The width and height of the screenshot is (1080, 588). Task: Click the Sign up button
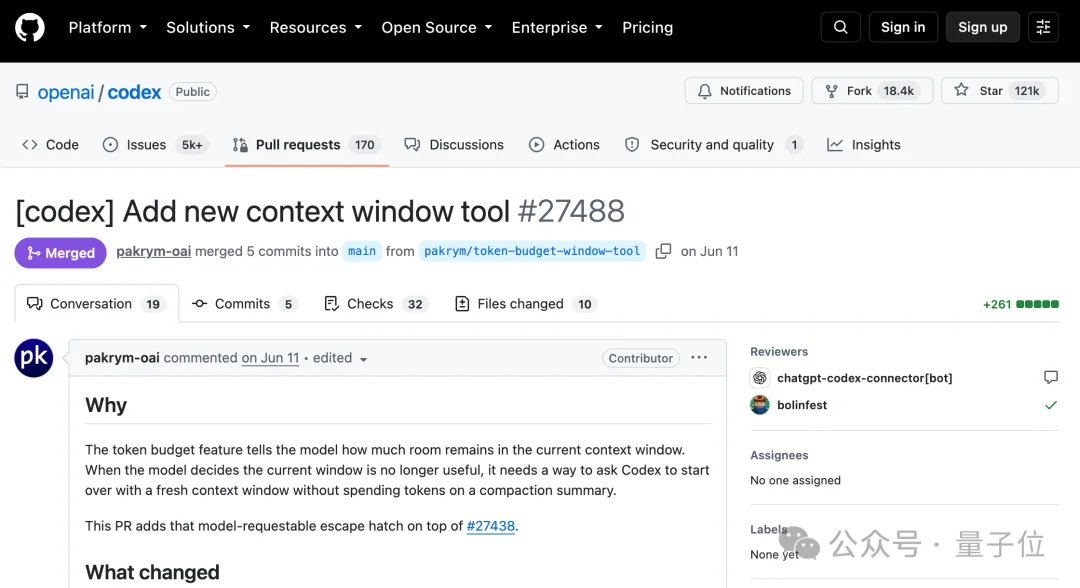click(x=982, y=28)
